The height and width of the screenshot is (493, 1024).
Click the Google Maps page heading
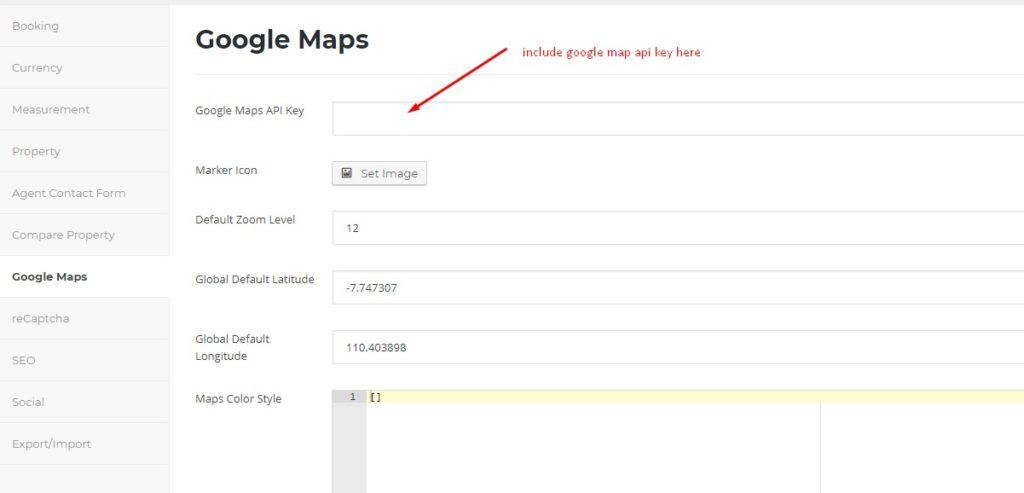pyautogui.click(x=282, y=40)
